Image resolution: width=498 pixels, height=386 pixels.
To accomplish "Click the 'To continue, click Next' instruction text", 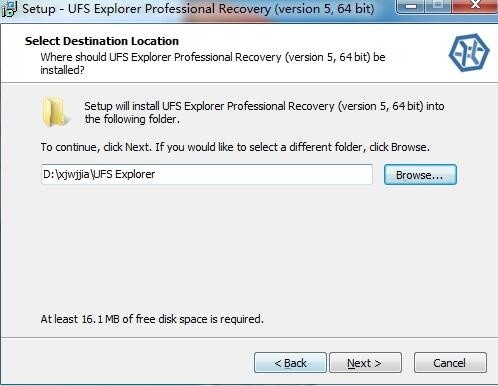I will coord(235,147).
